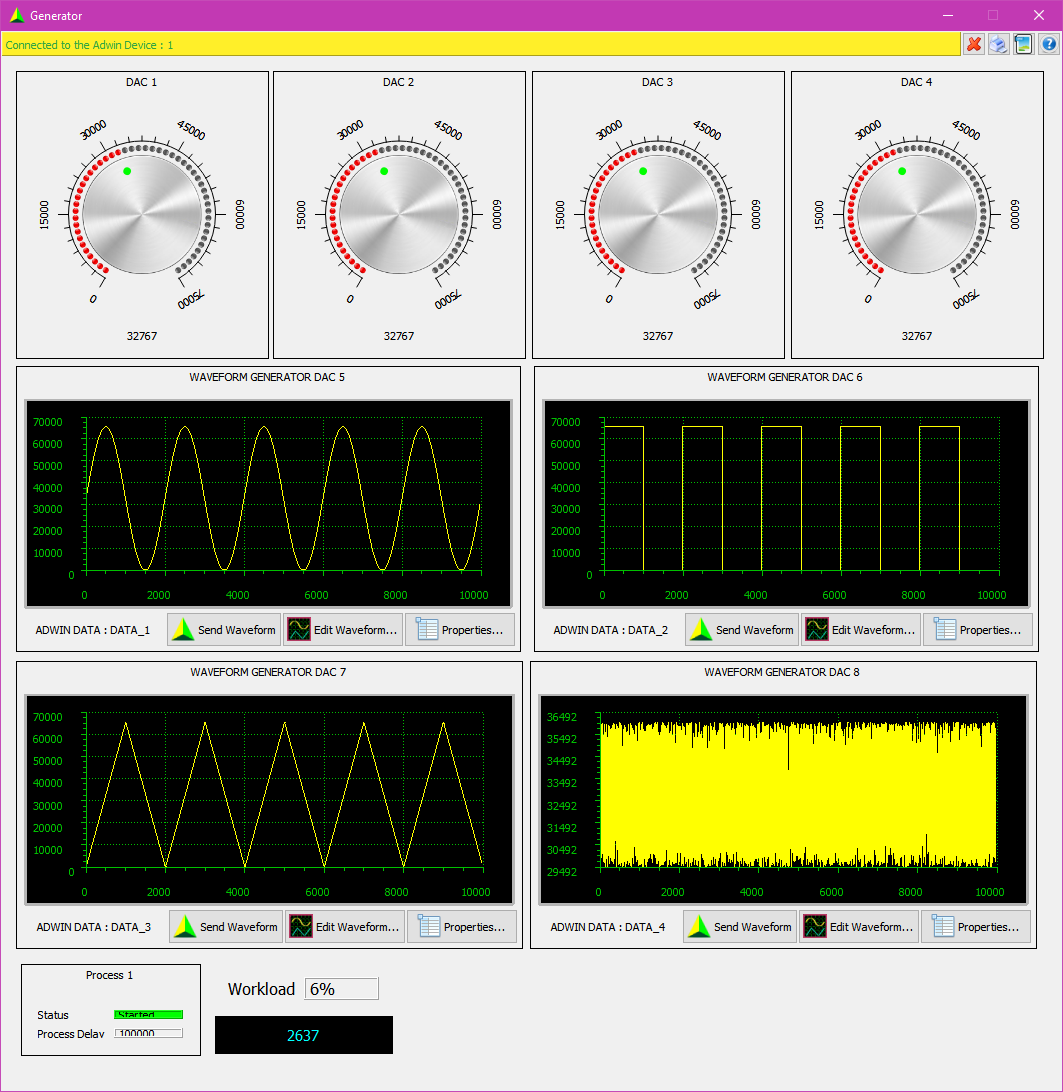Click the DAC 1 rotary knob

[142, 214]
